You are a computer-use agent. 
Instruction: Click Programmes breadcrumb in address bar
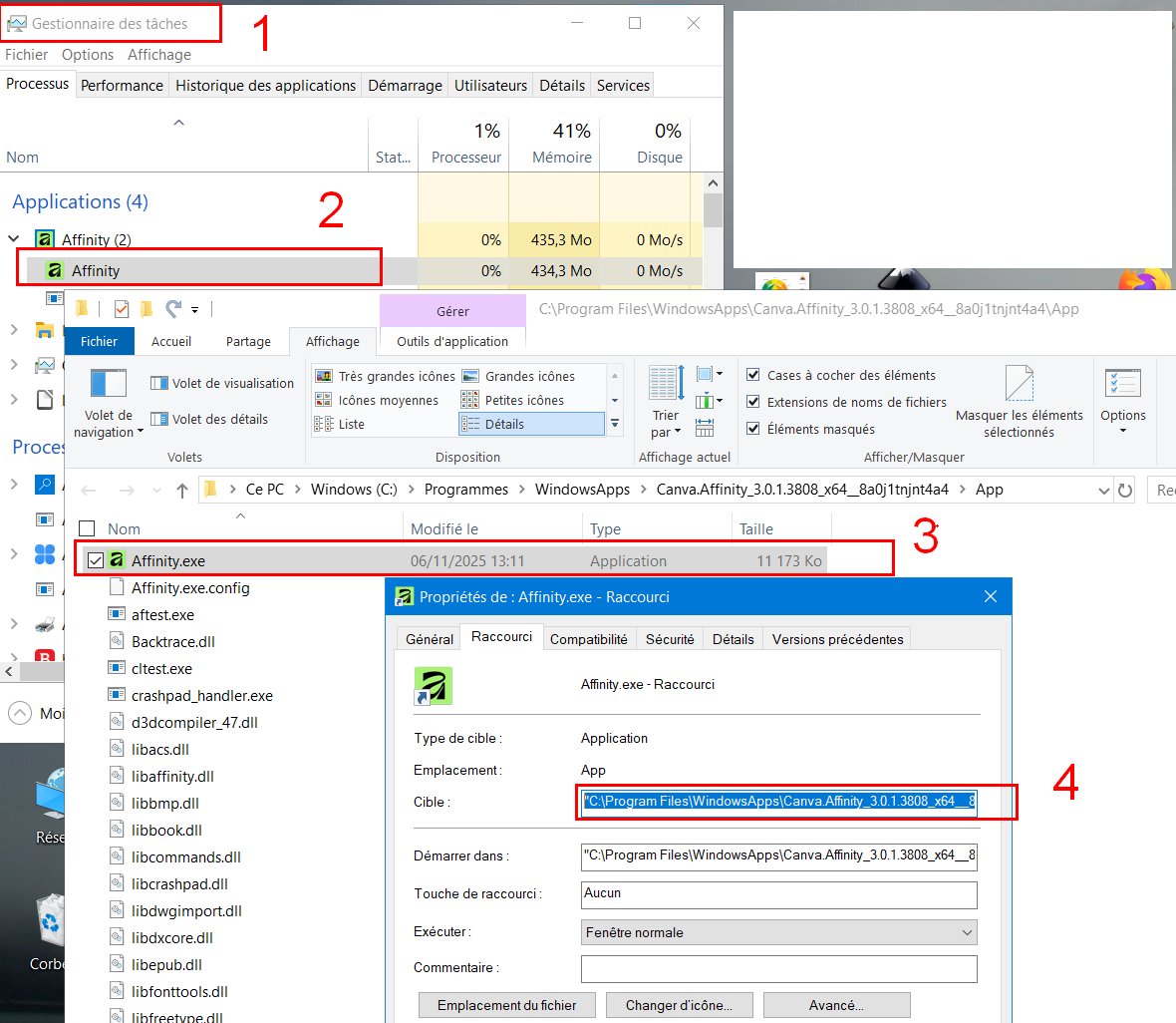coord(465,490)
